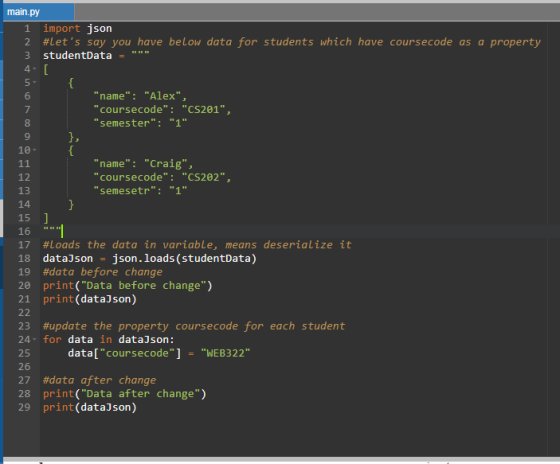The width and height of the screenshot is (560, 464).
Task: Click the 'studentData' variable on line 3
Action: click(78, 55)
